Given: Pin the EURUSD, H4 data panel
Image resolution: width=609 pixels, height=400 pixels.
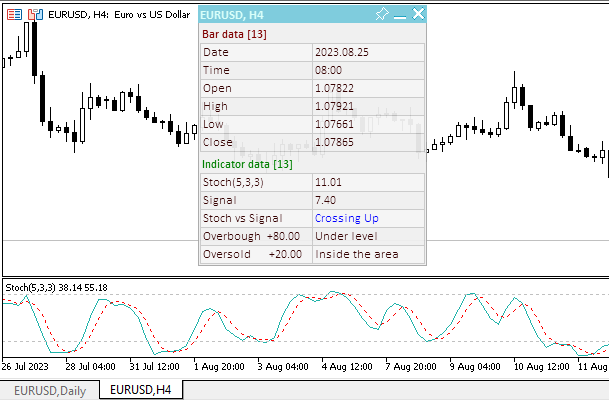Looking at the screenshot, I should click(x=382, y=14).
